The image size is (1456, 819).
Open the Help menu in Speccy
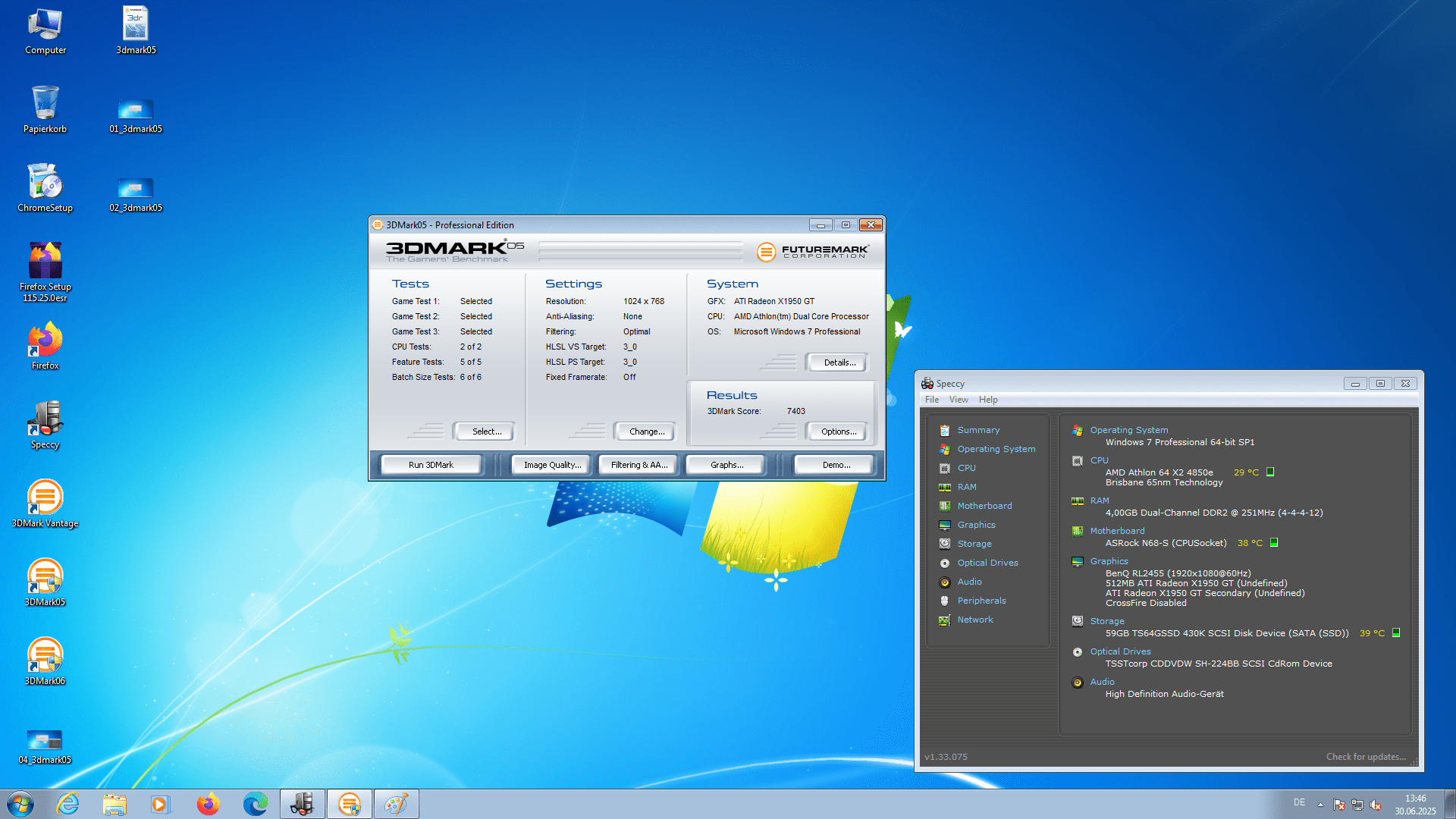pyautogui.click(x=987, y=400)
